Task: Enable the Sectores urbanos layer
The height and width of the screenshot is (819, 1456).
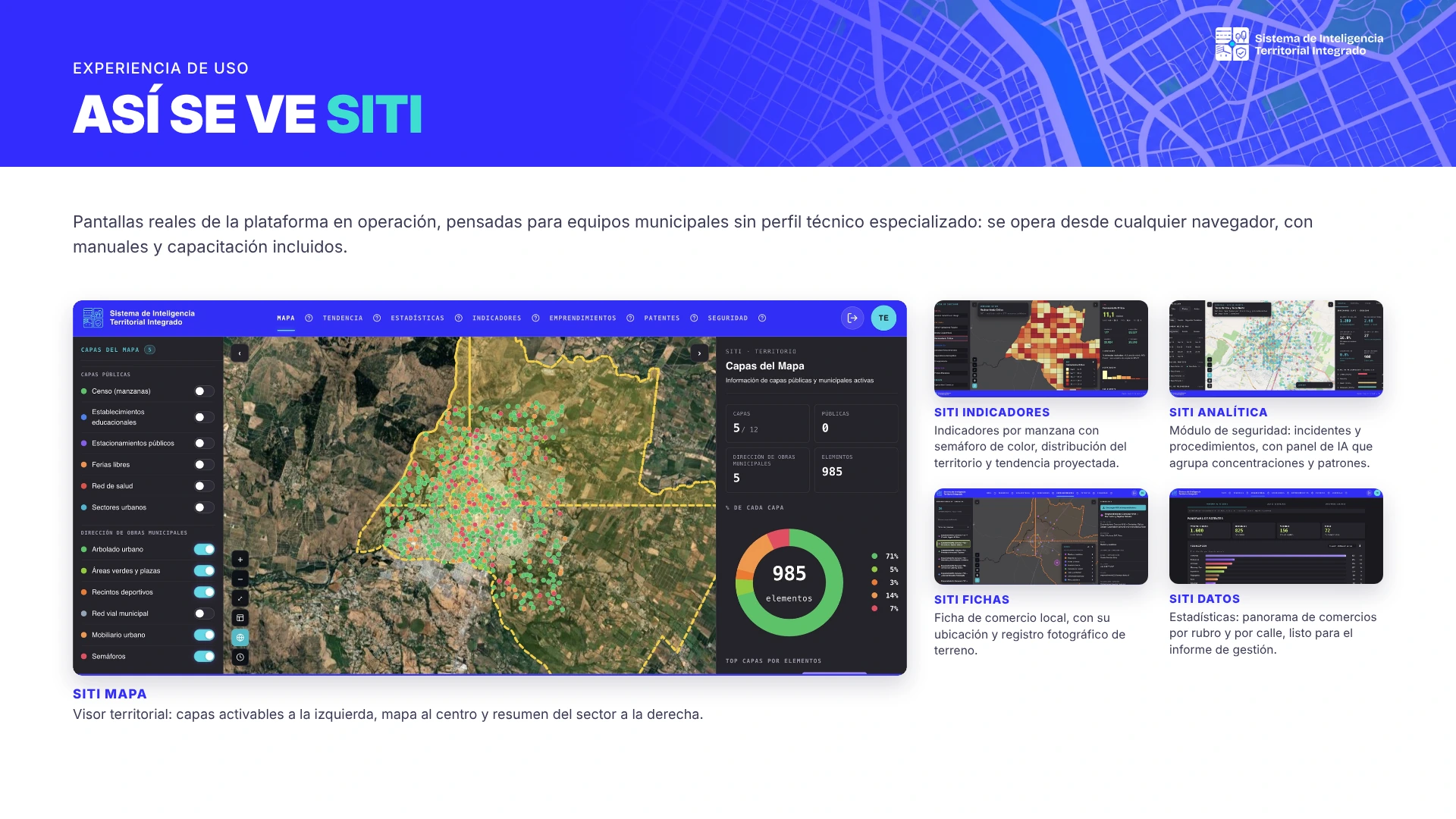Action: click(204, 507)
